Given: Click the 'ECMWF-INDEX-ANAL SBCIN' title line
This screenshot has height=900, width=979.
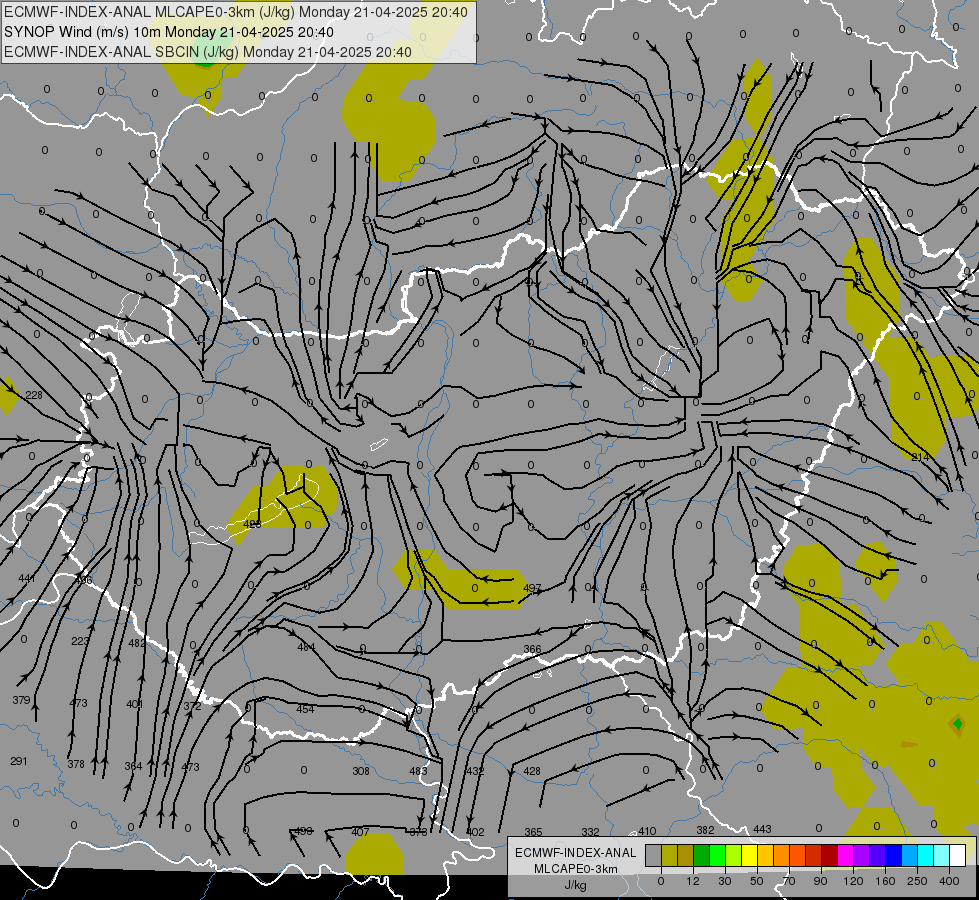Looking at the screenshot, I should (208, 52).
